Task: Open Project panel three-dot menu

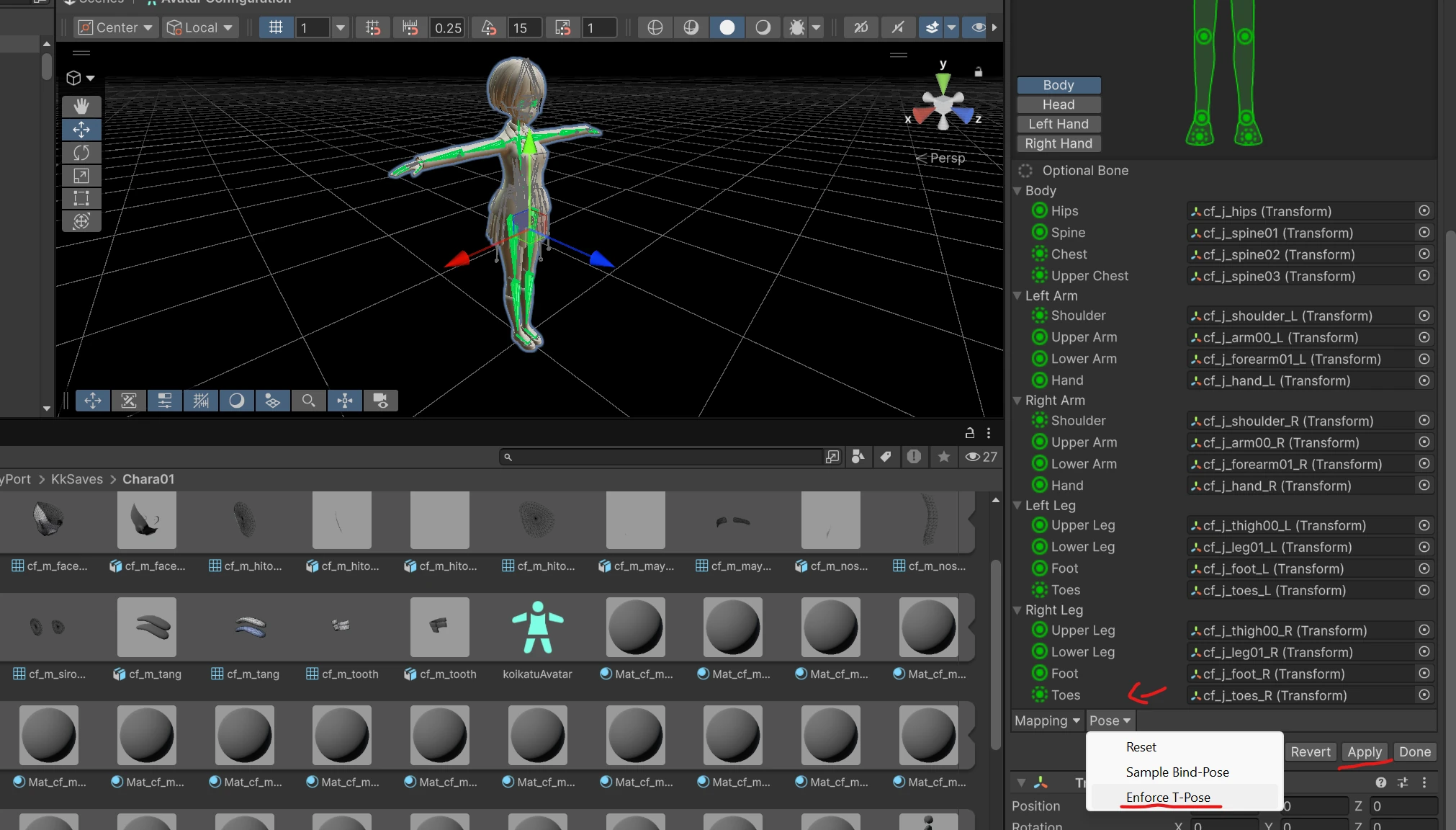Action: pyautogui.click(x=989, y=433)
